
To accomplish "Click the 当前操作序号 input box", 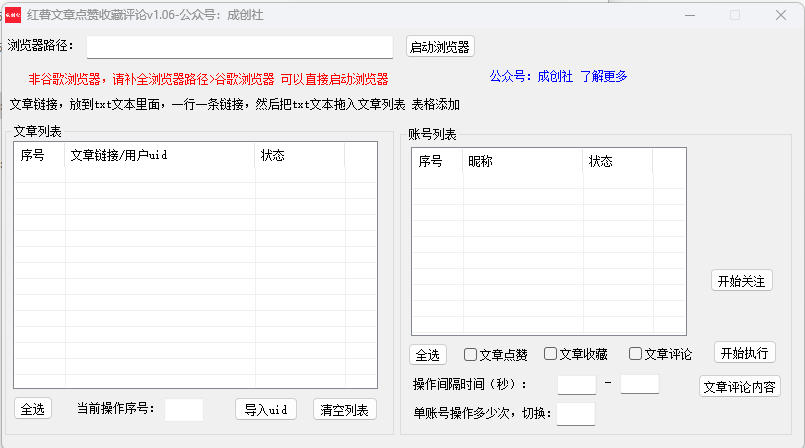I will click(184, 409).
